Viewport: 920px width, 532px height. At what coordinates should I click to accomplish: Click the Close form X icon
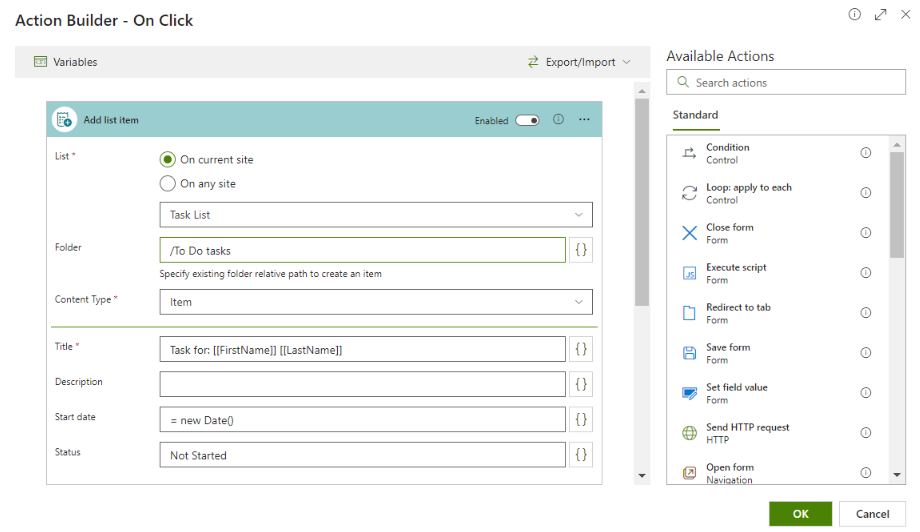click(x=689, y=233)
